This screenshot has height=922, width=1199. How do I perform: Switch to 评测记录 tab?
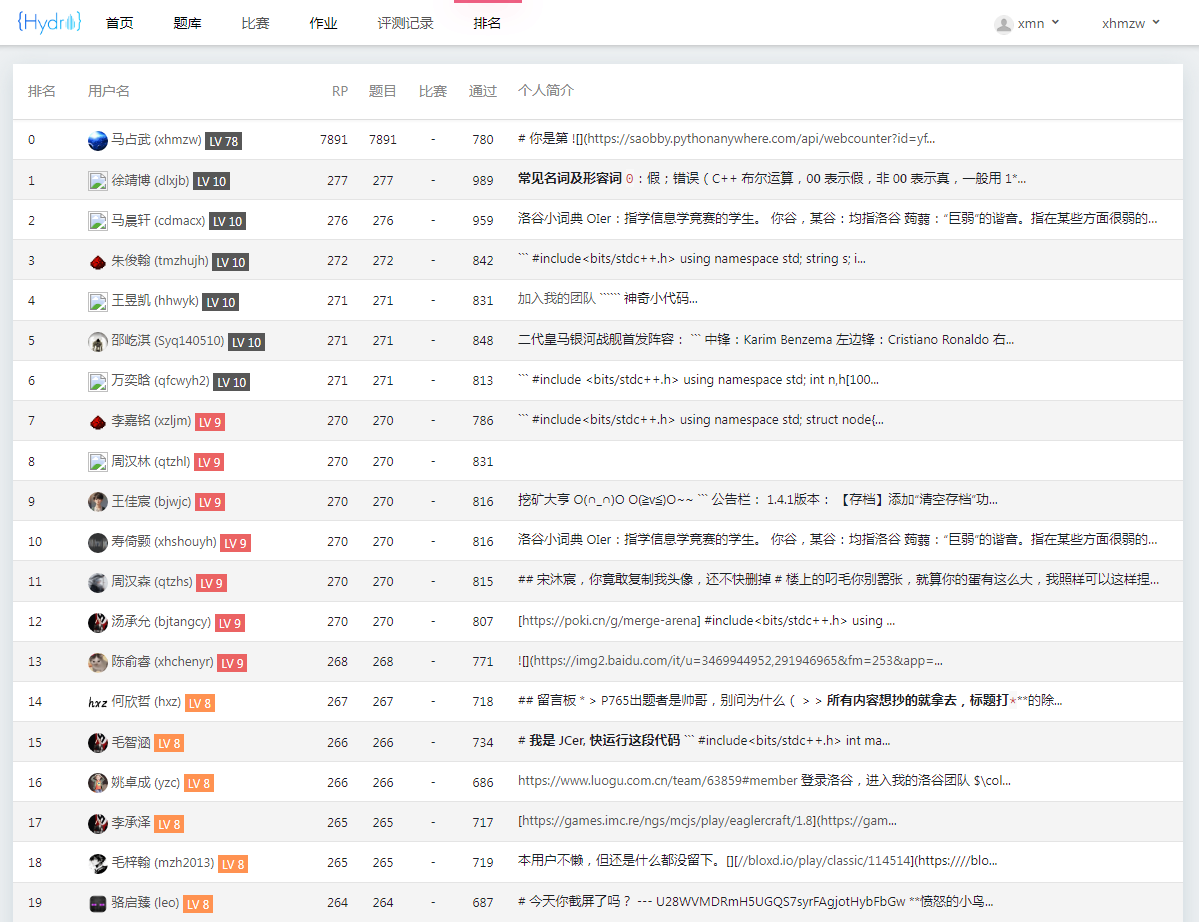(405, 23)
